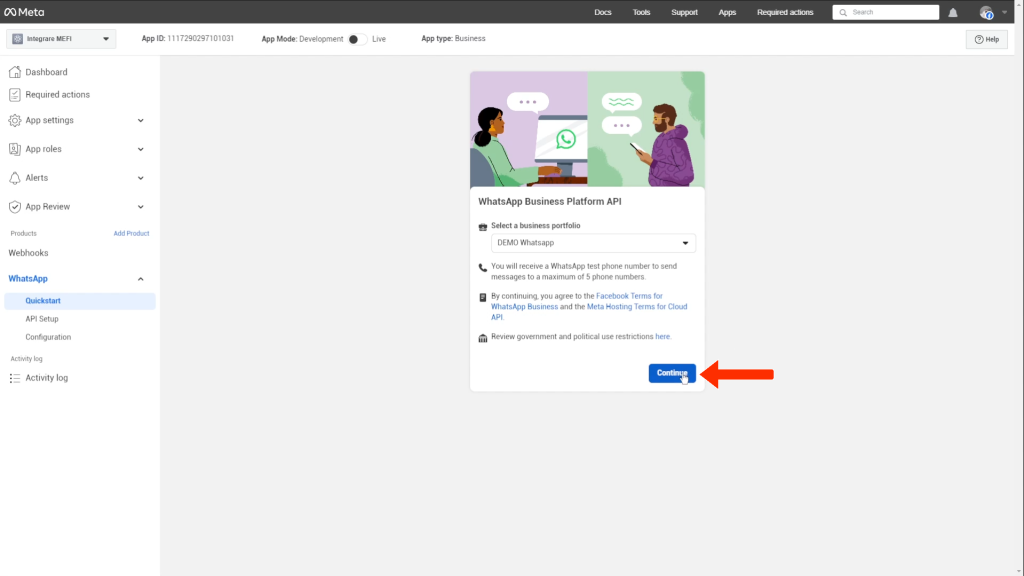
Task: Click the 'WhatsApp Business Platform API' heading
Action: (x=550, y=202)
